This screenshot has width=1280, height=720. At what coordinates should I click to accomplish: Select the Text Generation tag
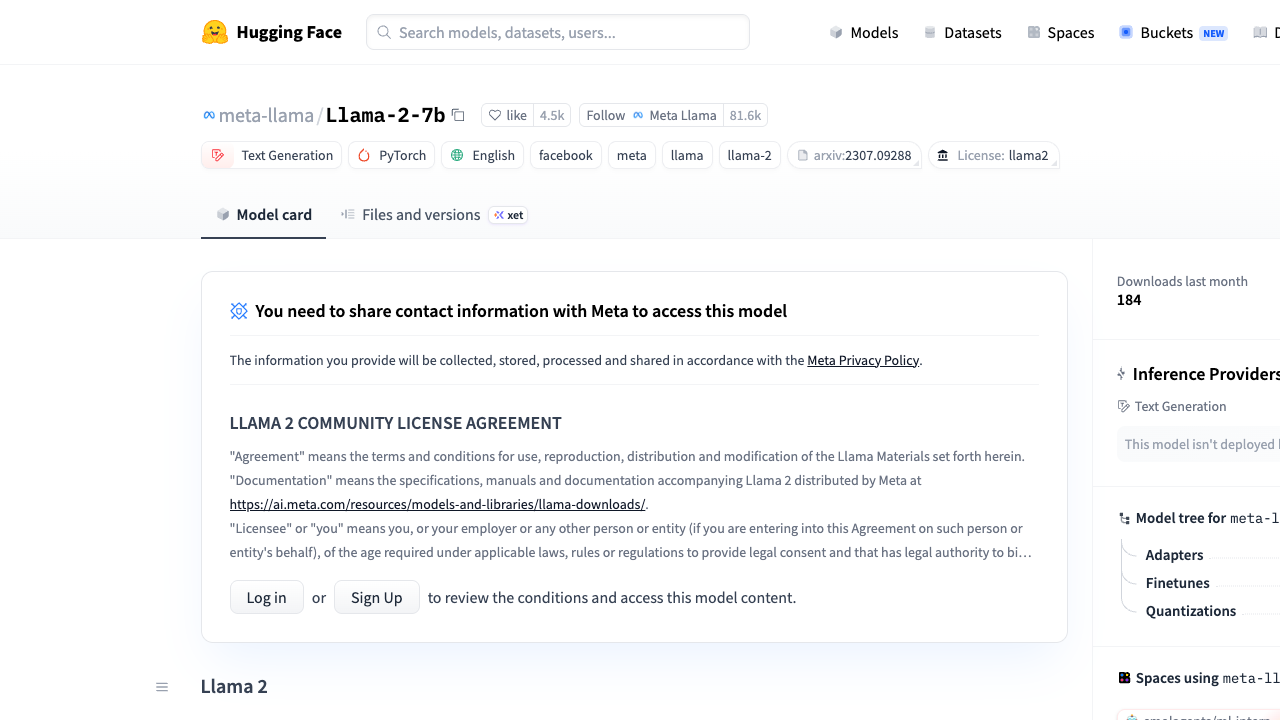coord(271,155)
